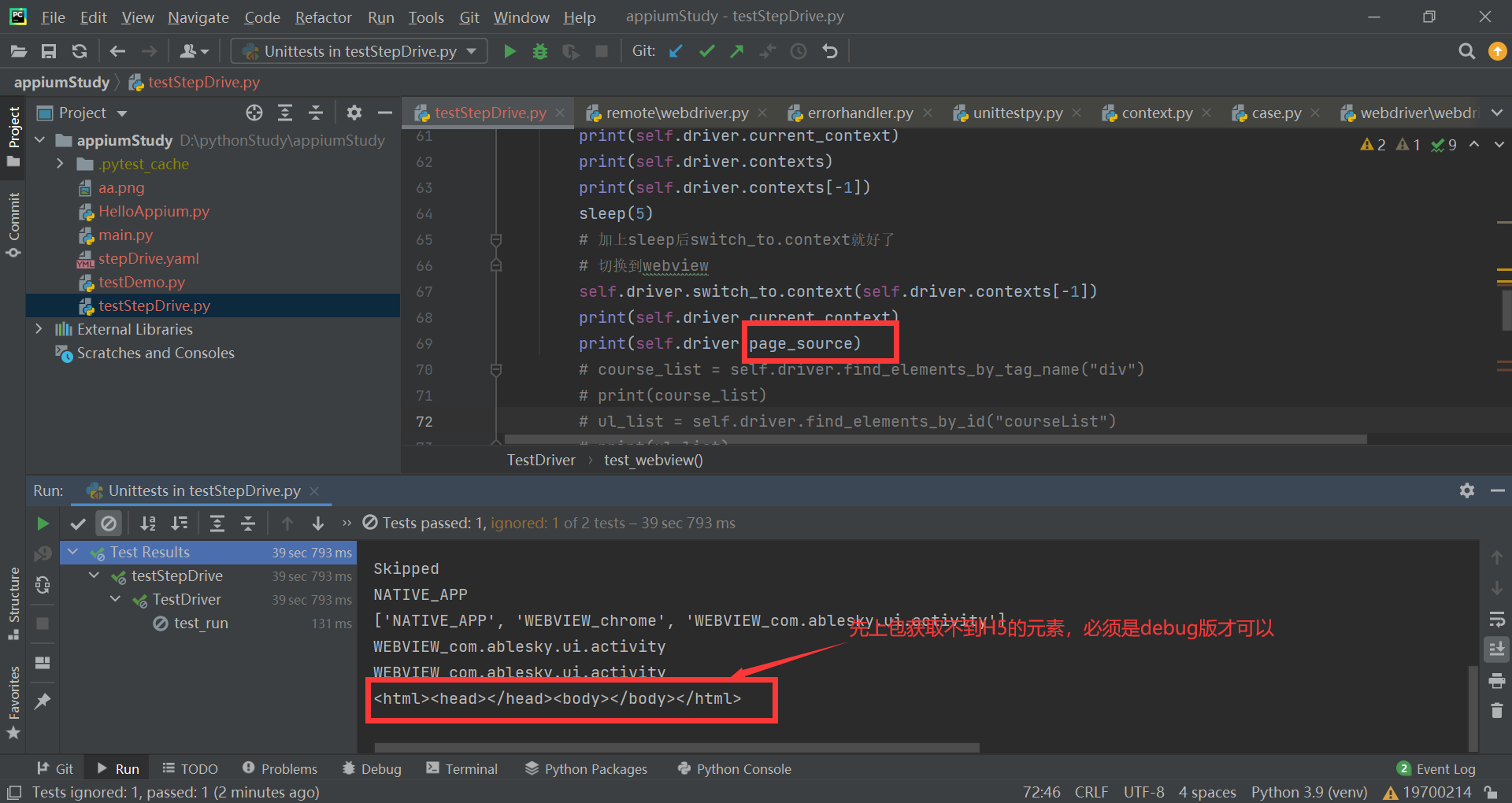Update project via Git blue arrow
Screen dimensions: 1512x803
click(x=676, y=51)
